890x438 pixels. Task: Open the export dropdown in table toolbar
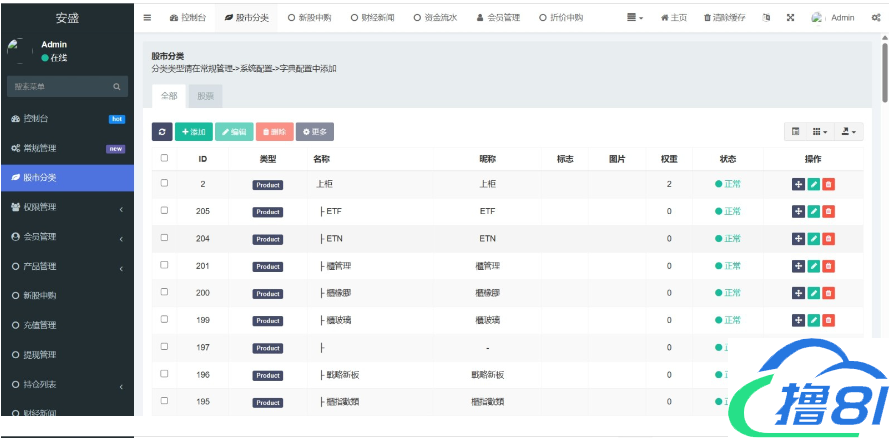pyautogui.click(x=849, y=132)
